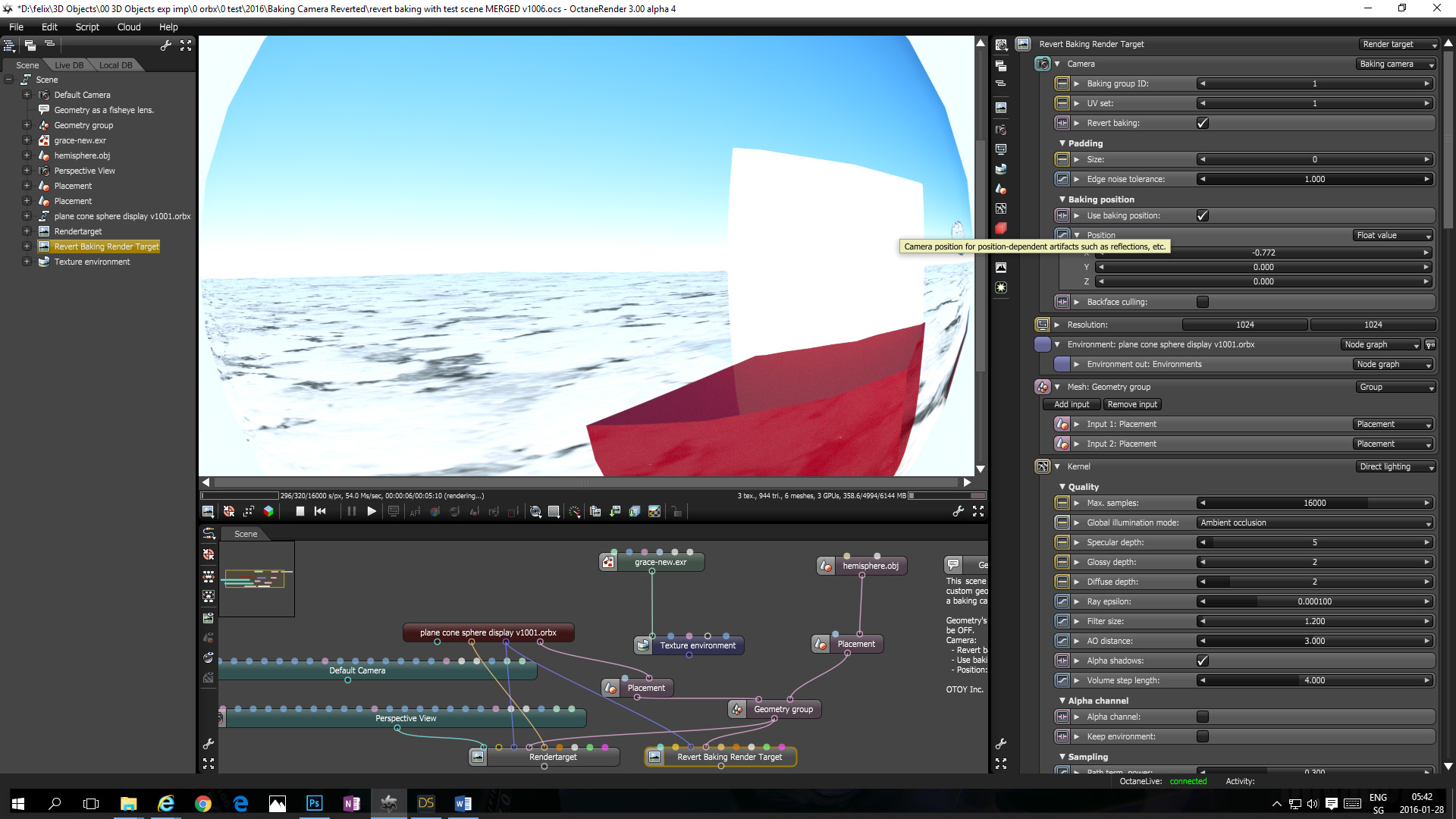Image resolution: width=1456 pixels, height=819 pixels.
Task: Click the red cube icon in inspector sidebar
Action: click(x=1001, y=228)
